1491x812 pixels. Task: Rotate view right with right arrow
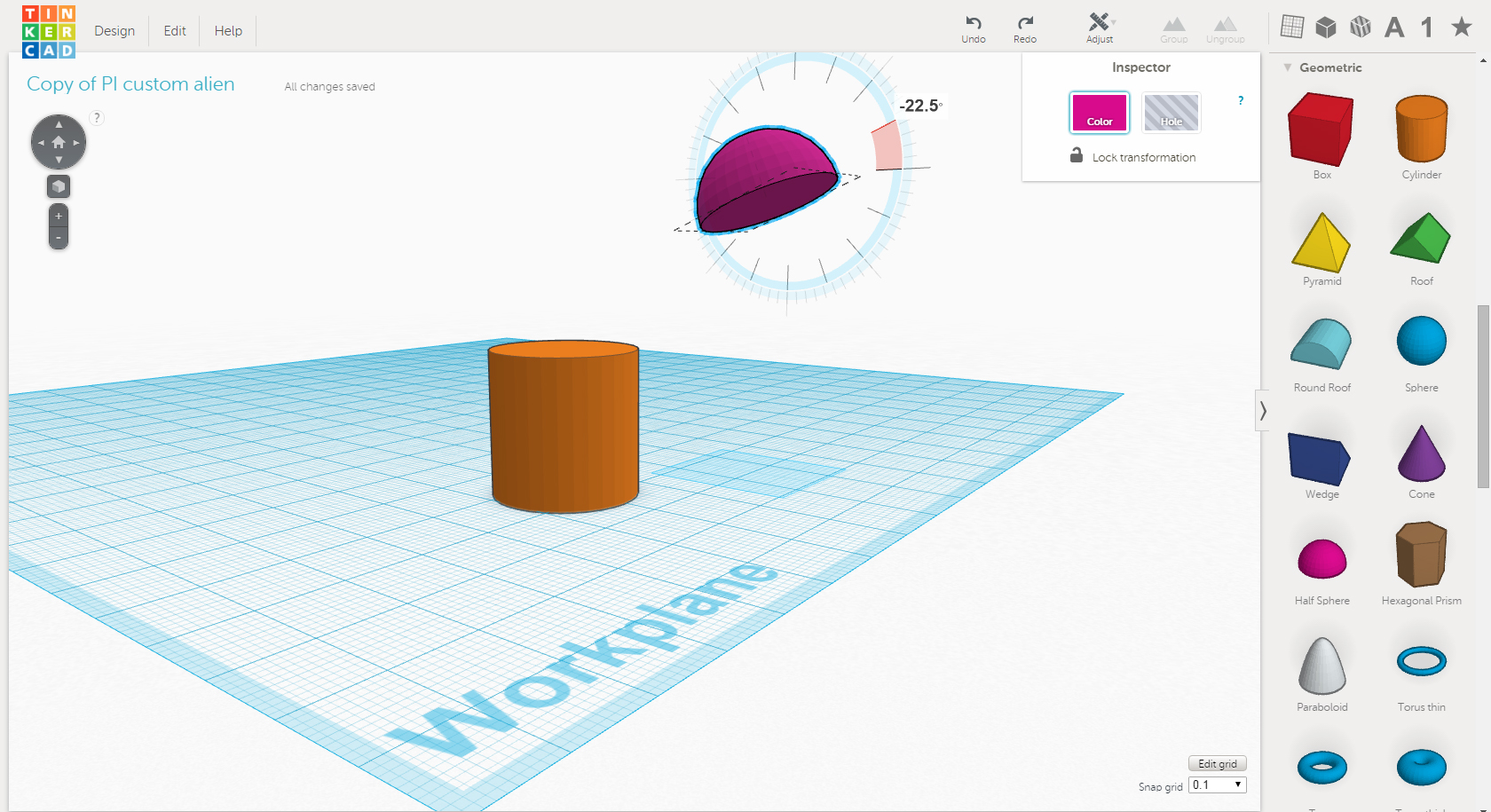coord(77,142)
